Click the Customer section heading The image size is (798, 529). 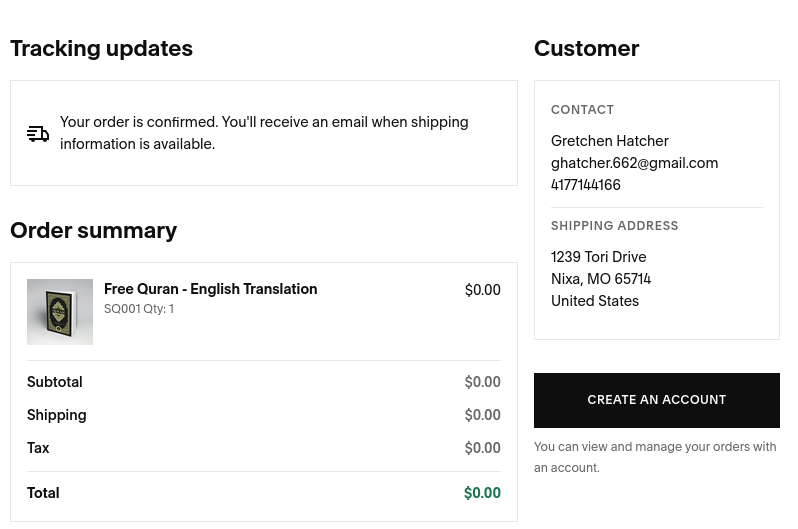coord(586,48)
